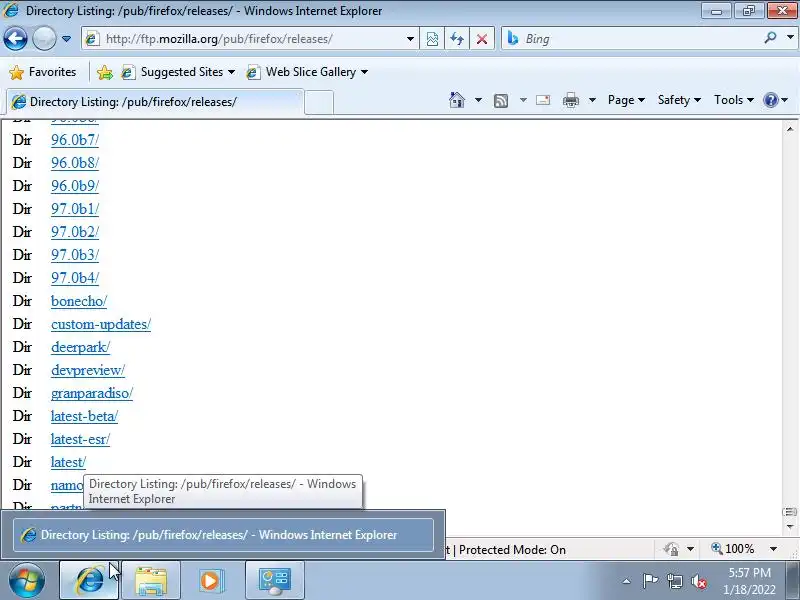800x600 pixels.
Task: Click the Protected Mode: On status text
Action: point(512,549)
